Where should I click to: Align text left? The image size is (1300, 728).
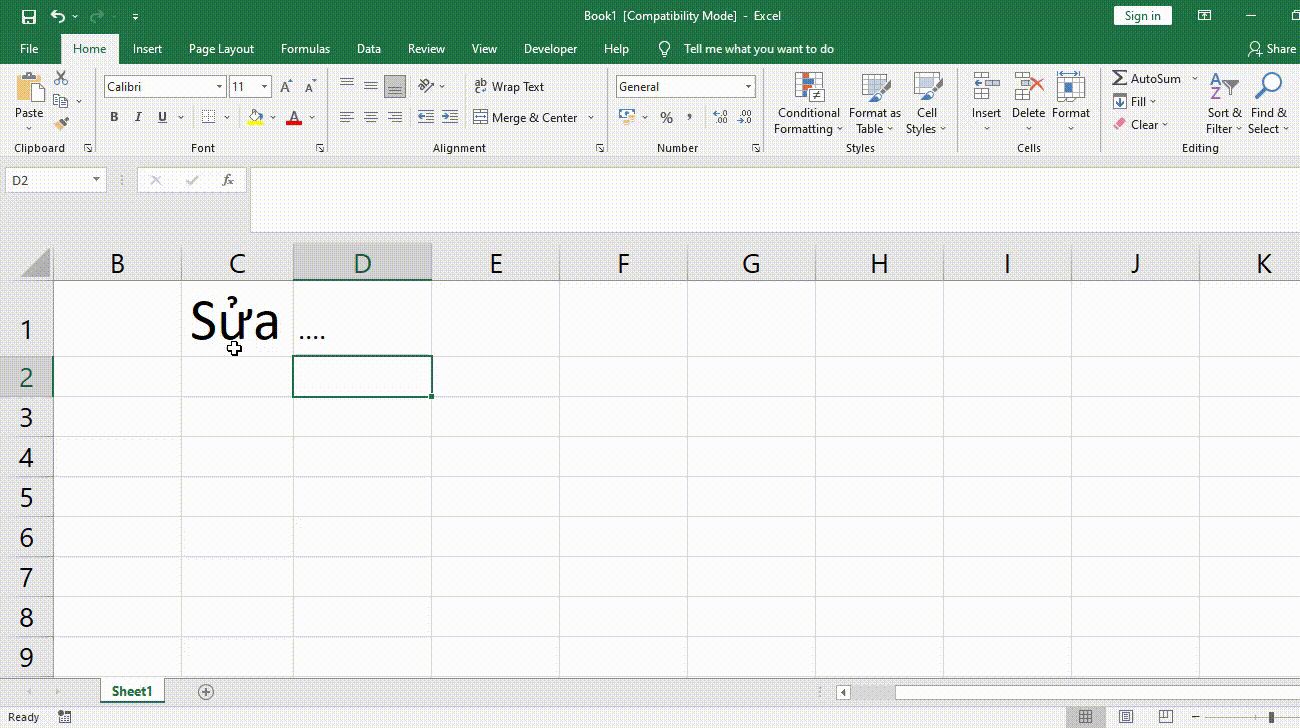(347, 117)
